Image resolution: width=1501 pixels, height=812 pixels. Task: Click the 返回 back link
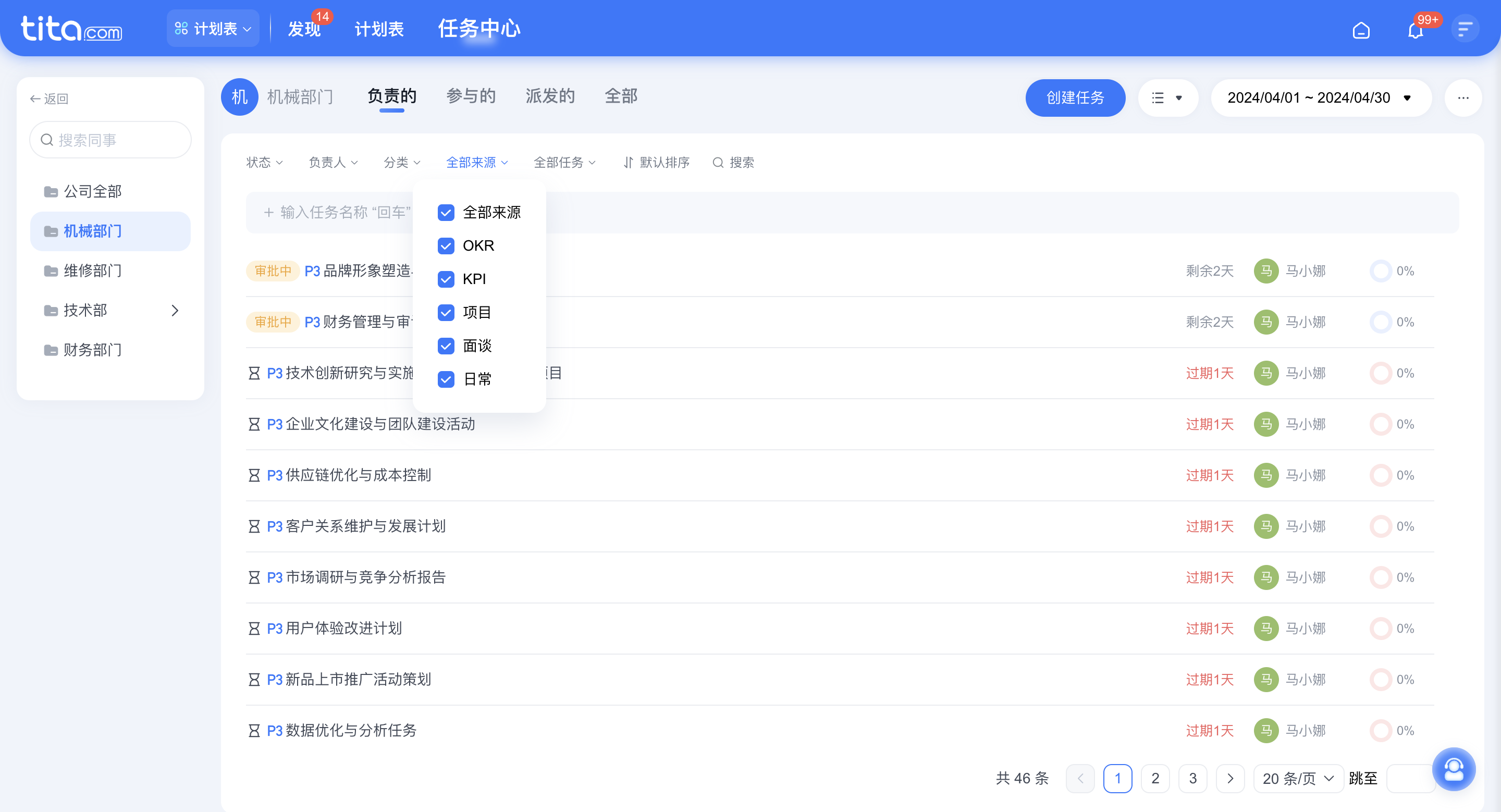pos(49,99)
